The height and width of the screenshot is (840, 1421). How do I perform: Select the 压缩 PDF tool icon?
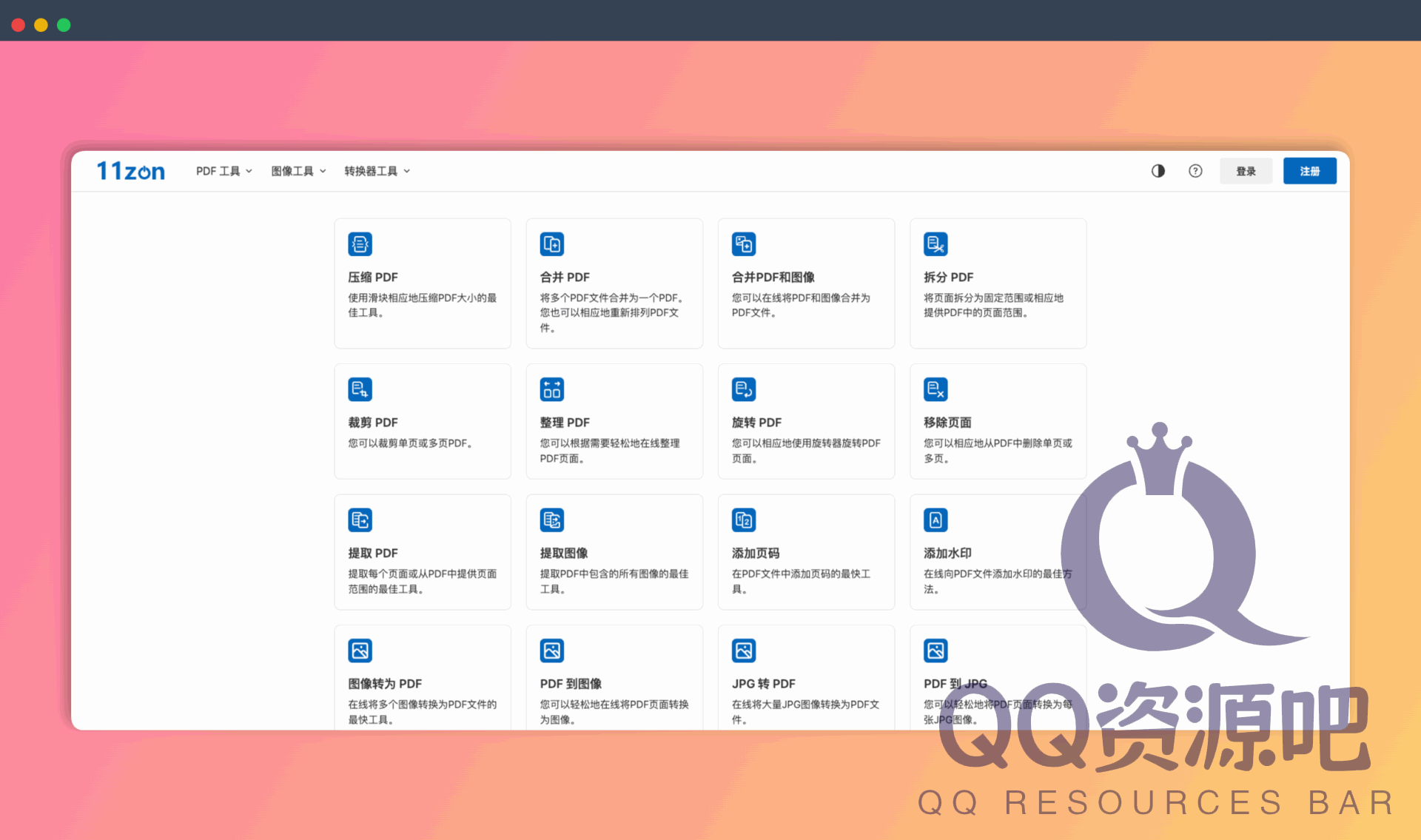point(360,243)
